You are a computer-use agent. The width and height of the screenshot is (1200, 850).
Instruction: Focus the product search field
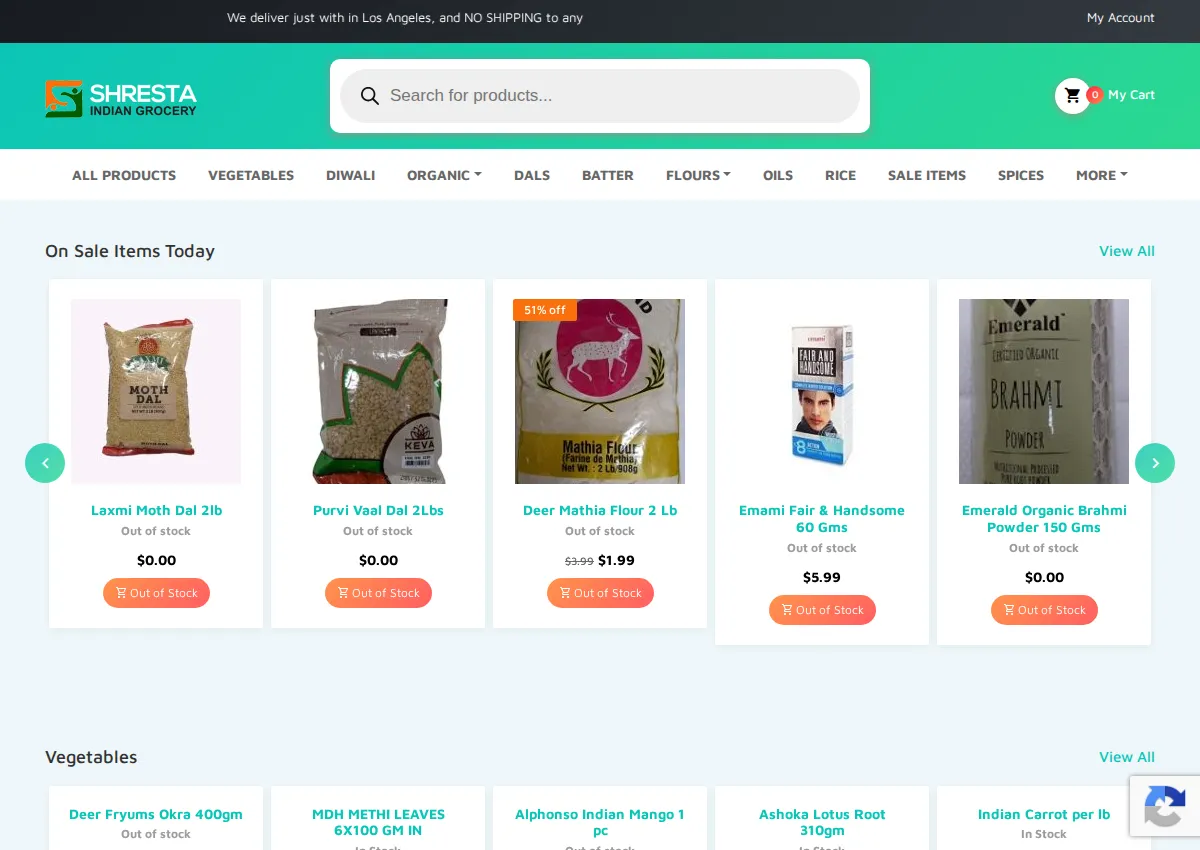point(600,96)
